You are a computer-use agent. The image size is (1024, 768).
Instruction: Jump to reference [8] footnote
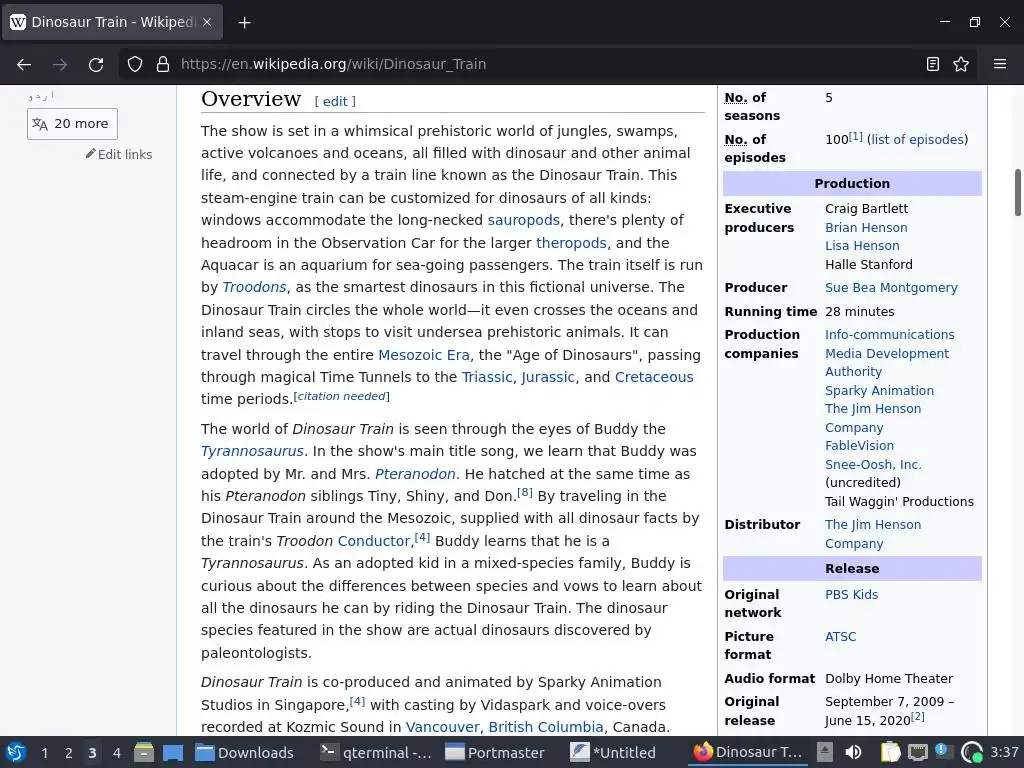(524, 492)
